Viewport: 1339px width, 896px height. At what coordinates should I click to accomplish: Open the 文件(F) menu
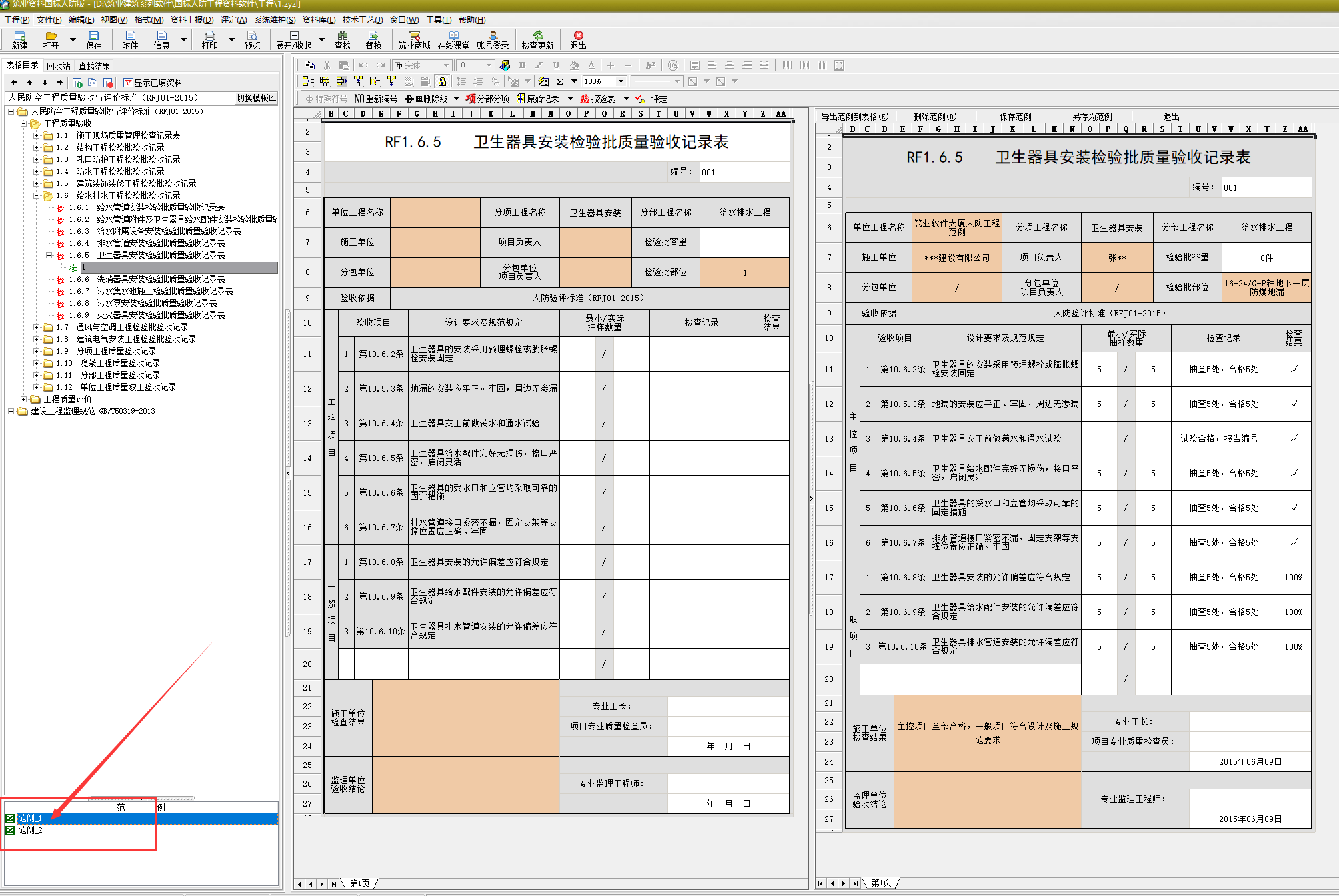[49, 20]
